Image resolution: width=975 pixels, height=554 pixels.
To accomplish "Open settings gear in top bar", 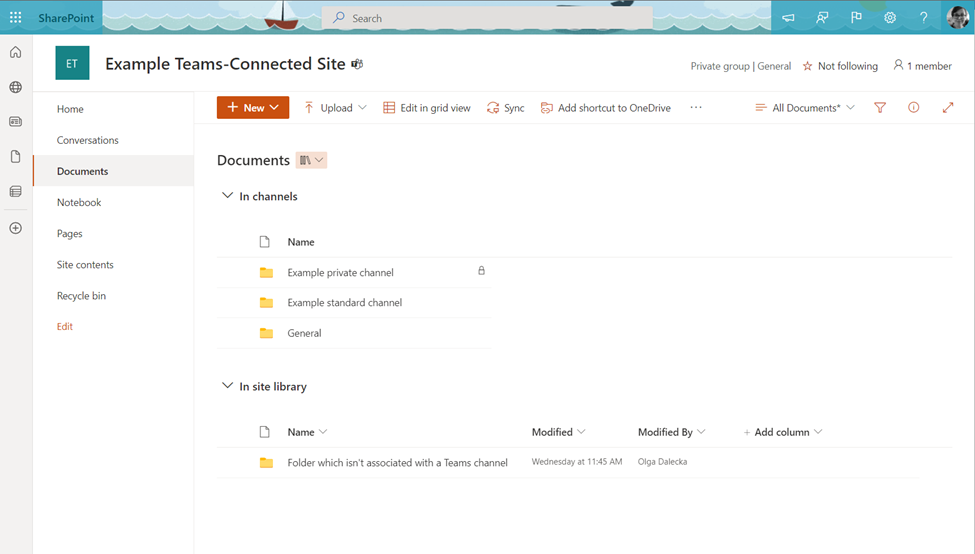I will tap(890, 18).
